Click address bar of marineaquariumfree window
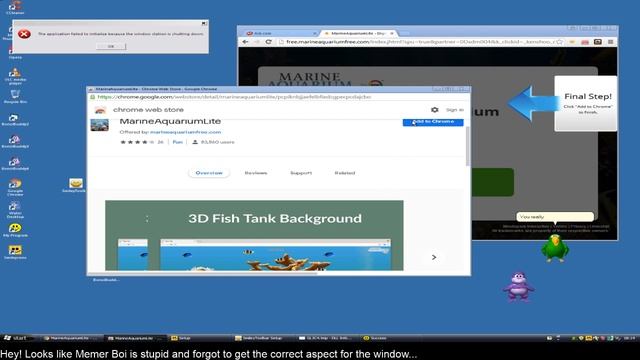Viewport: 640px width, 360px height. (x=420, y=42)
